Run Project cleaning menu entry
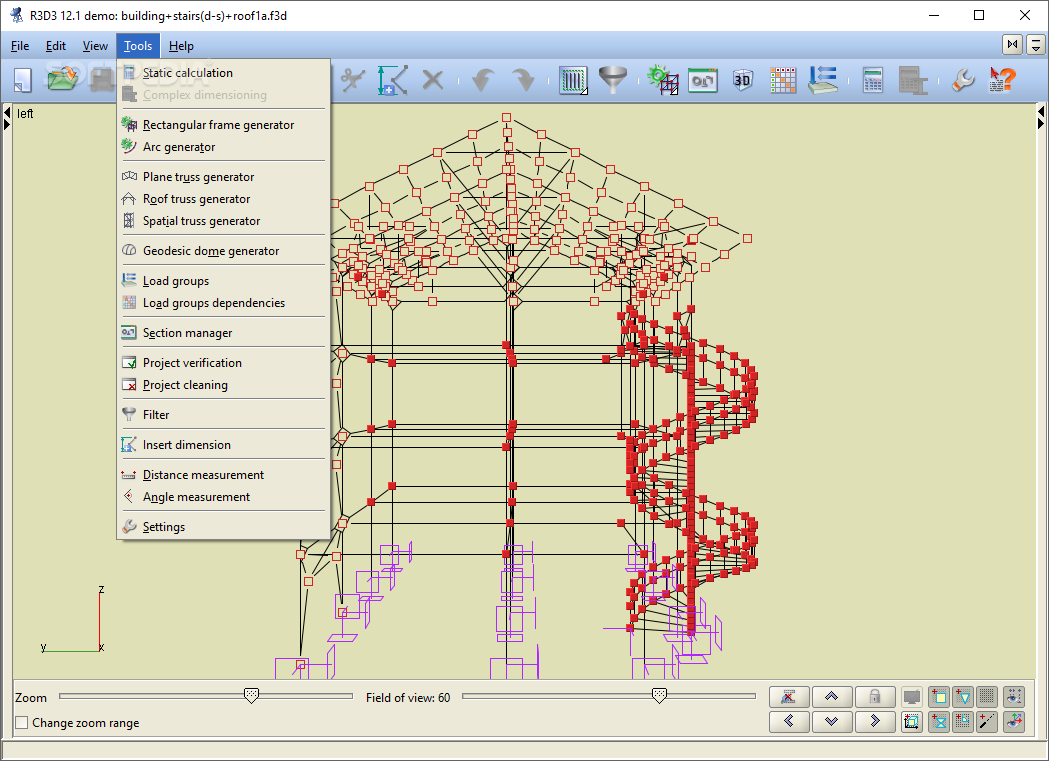This screenshot has width=1049, height=761. (x=223, y=385)
